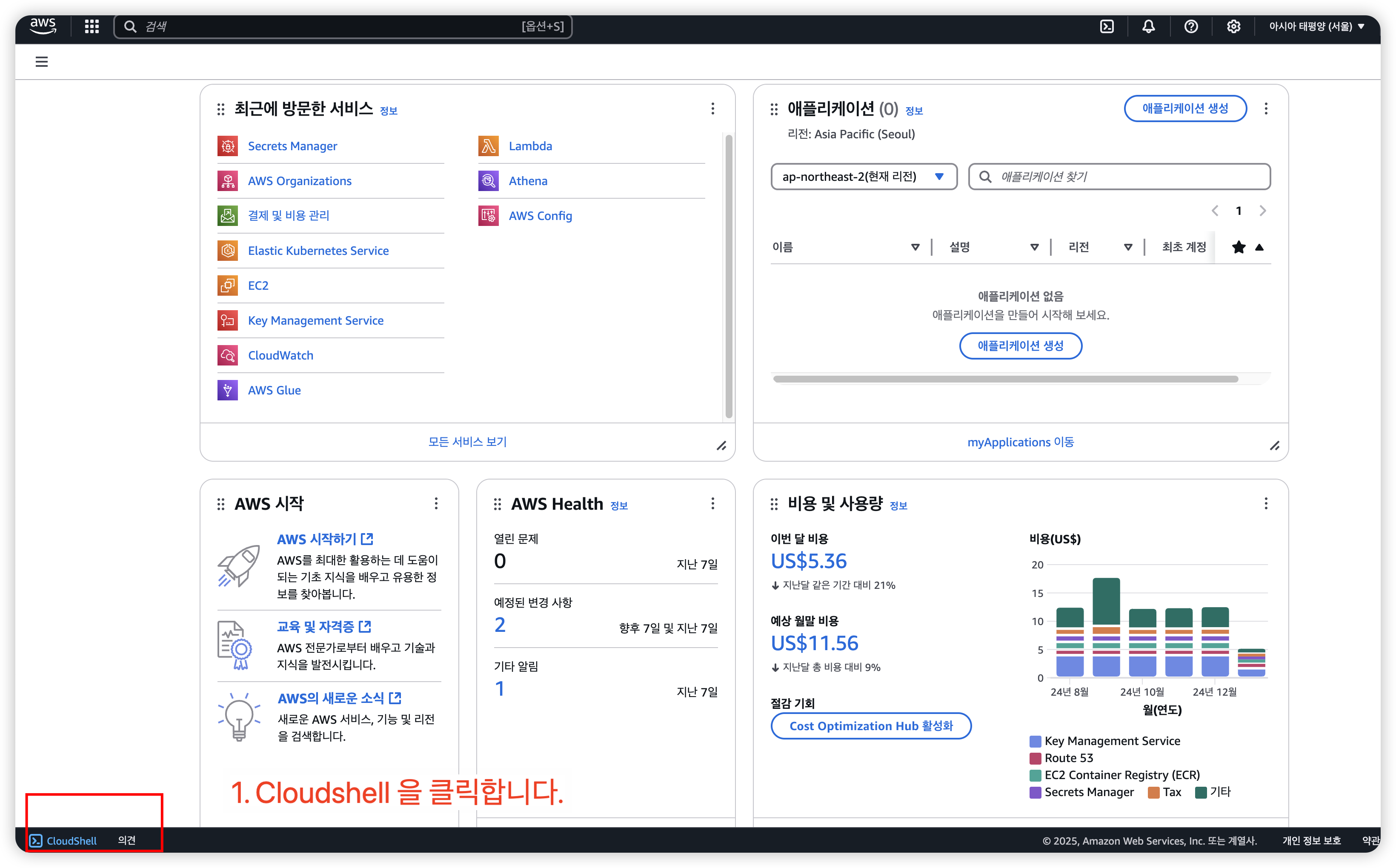Viewport: 1396px width, 868px height.
Task: Click the Lambda service icon
Action: (x=489, y=146)
